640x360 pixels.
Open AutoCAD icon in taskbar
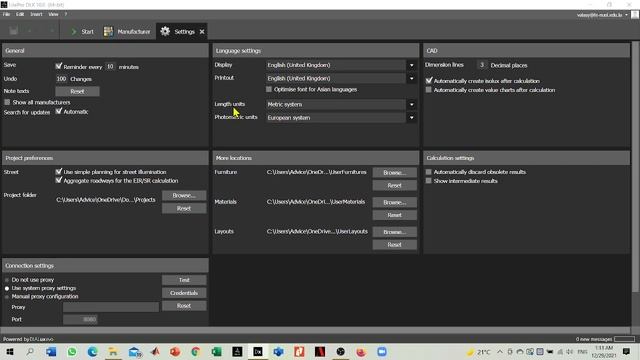point(237,351)
